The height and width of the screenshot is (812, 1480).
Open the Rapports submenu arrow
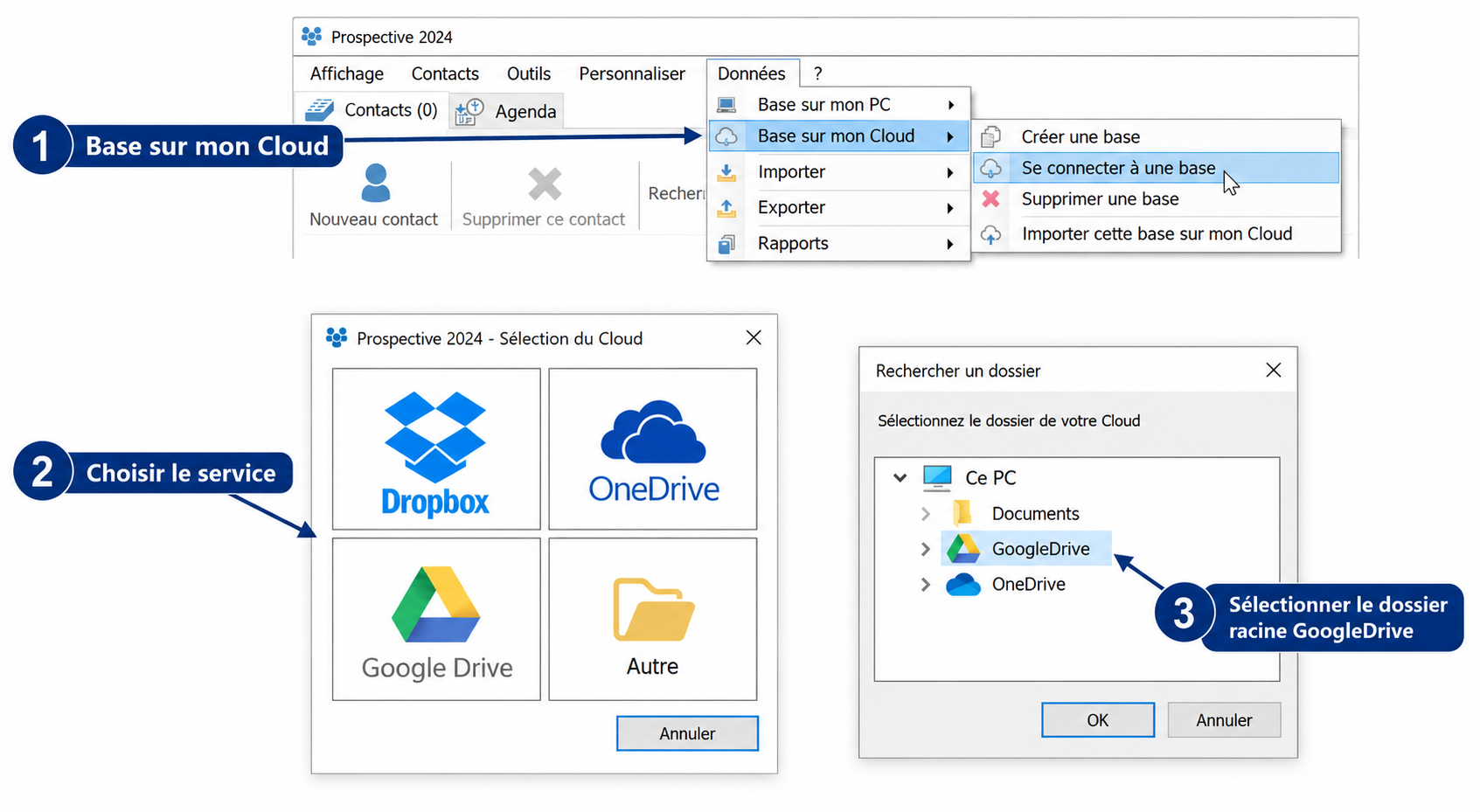tap(951, 244)
